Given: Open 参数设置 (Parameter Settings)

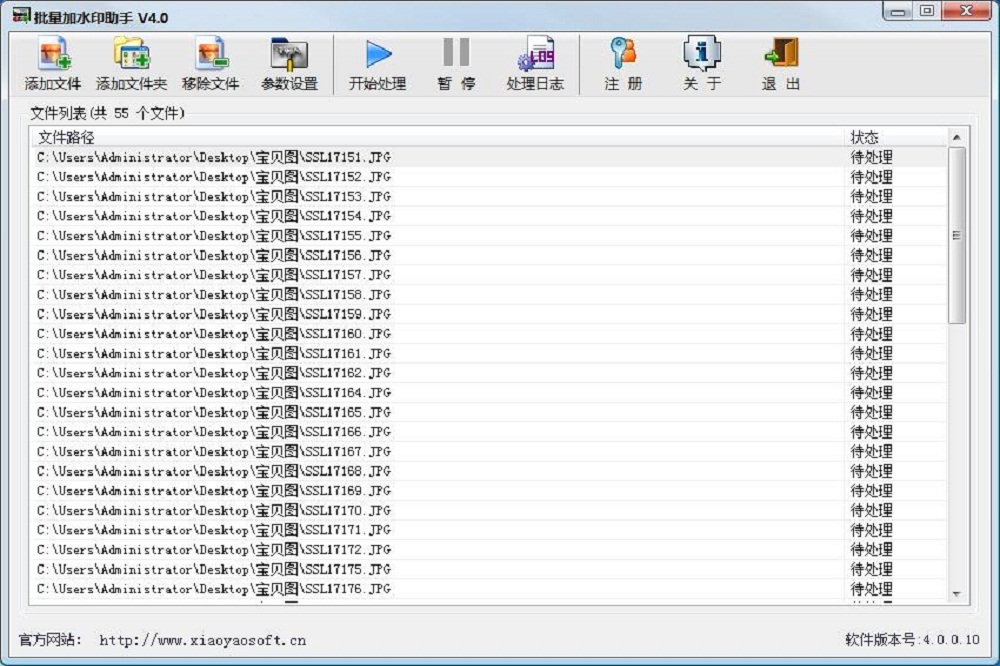Looking at the screenshot, I should click(289, 54).
